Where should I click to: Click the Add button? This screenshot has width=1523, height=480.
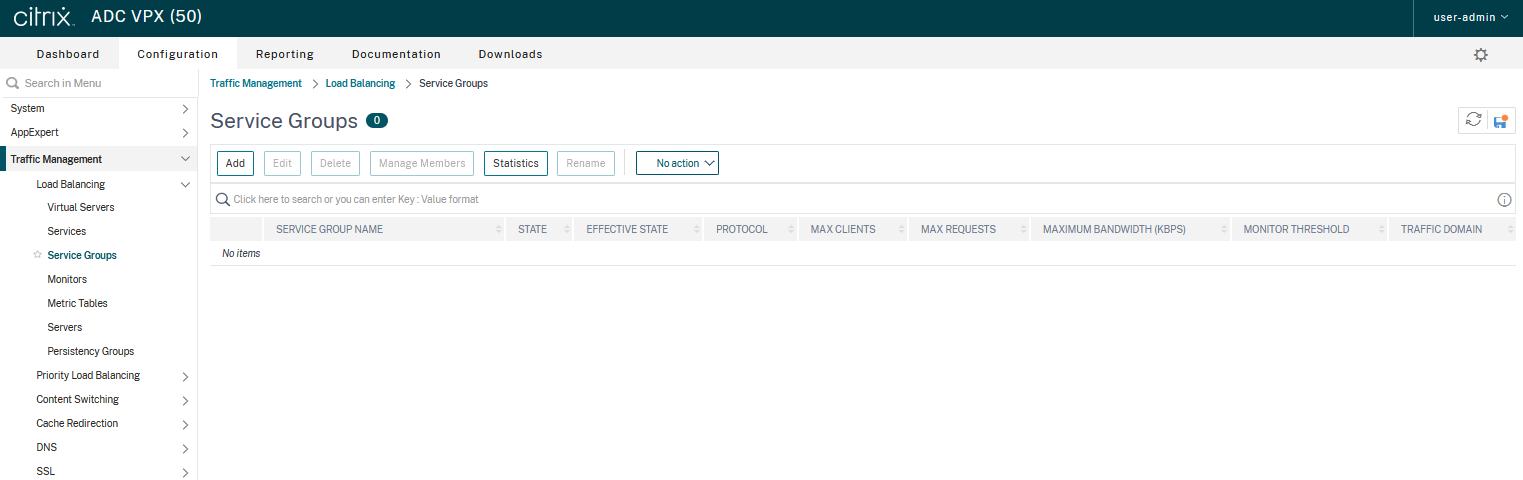tap(235, 163)
